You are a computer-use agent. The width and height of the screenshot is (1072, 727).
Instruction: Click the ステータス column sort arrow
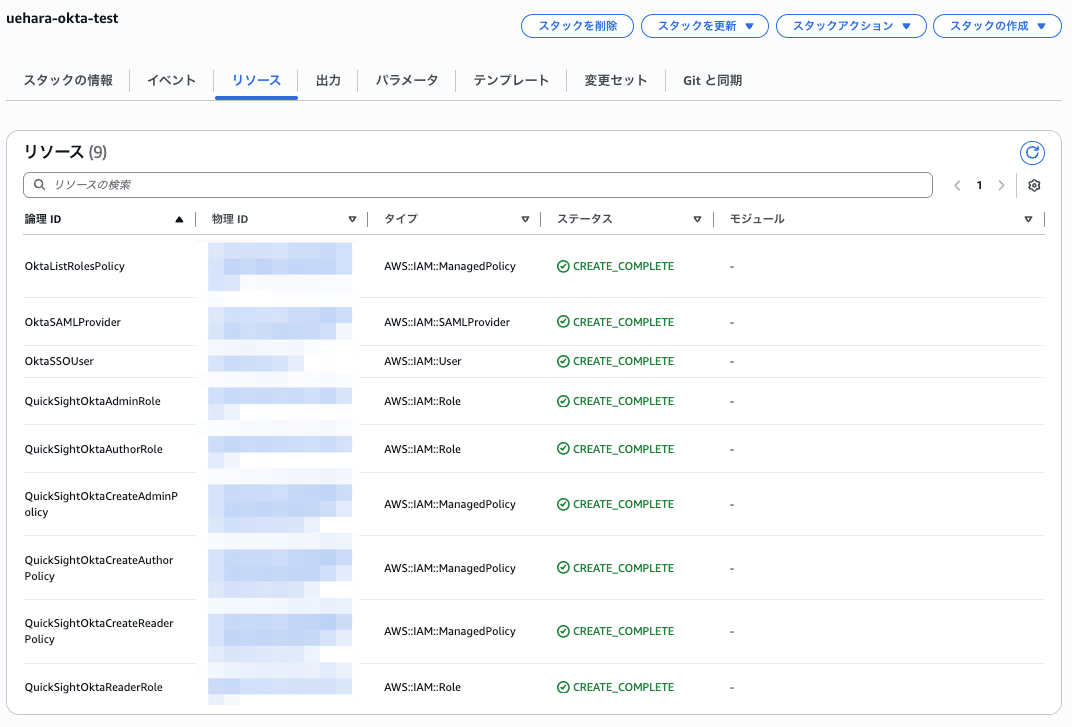697,219
